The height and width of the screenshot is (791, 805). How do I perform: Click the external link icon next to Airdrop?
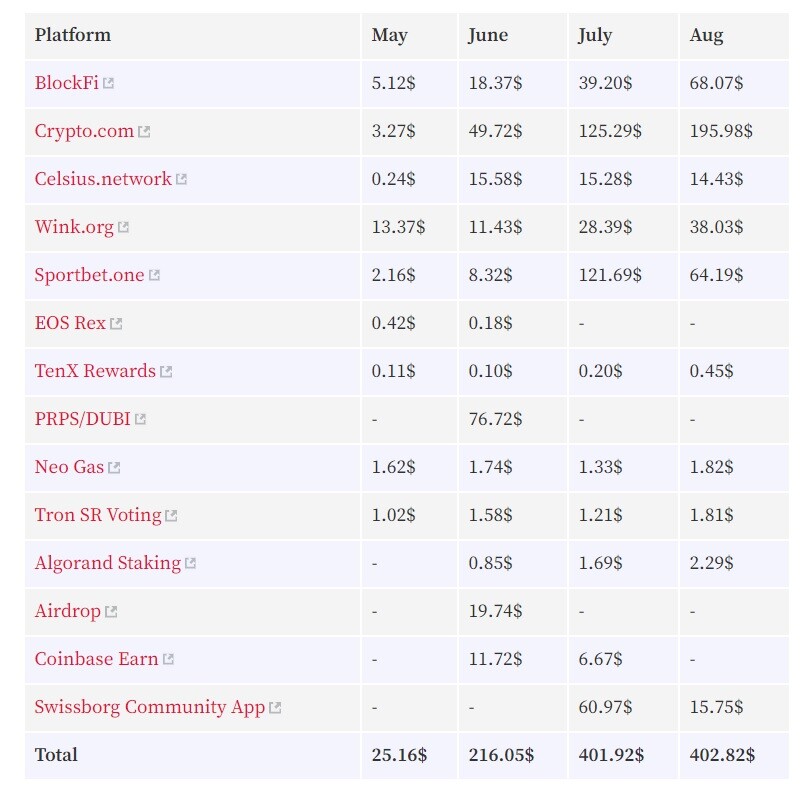tap(111, 611)
